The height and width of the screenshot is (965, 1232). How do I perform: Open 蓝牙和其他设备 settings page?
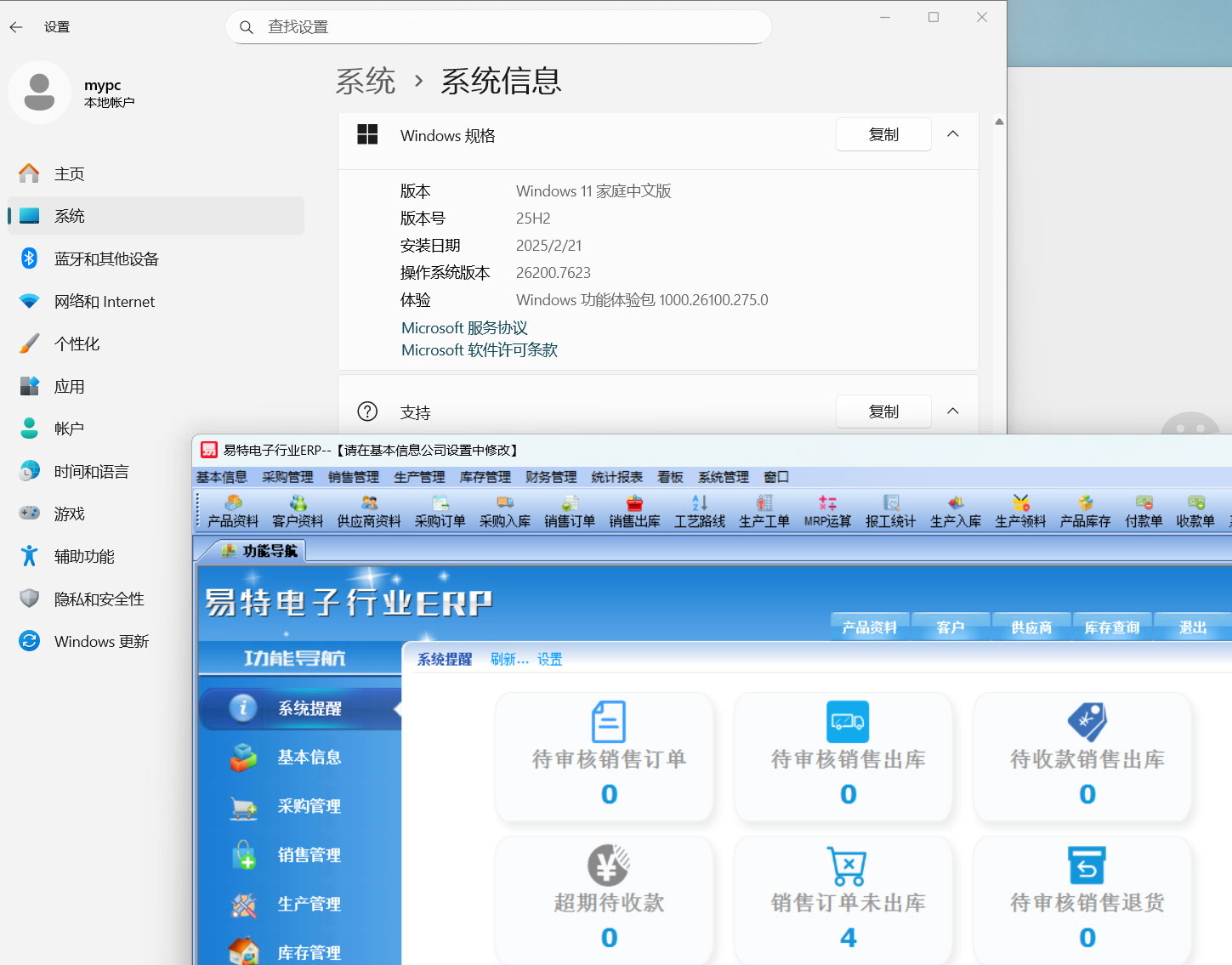tap(106, 258)
